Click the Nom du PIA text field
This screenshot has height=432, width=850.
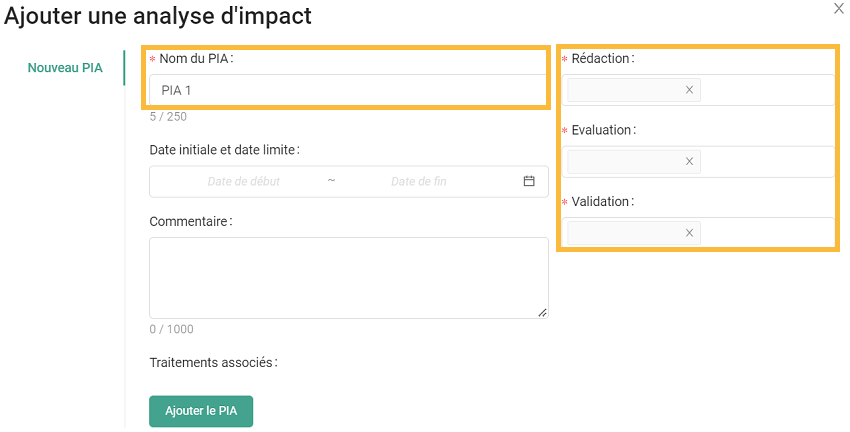(348, 90)
